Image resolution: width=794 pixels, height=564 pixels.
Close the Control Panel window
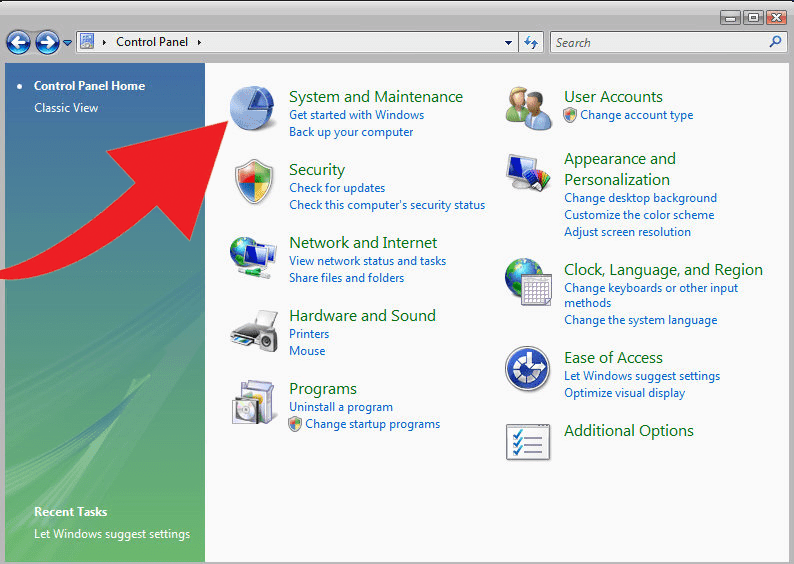[x=776, y=18]
